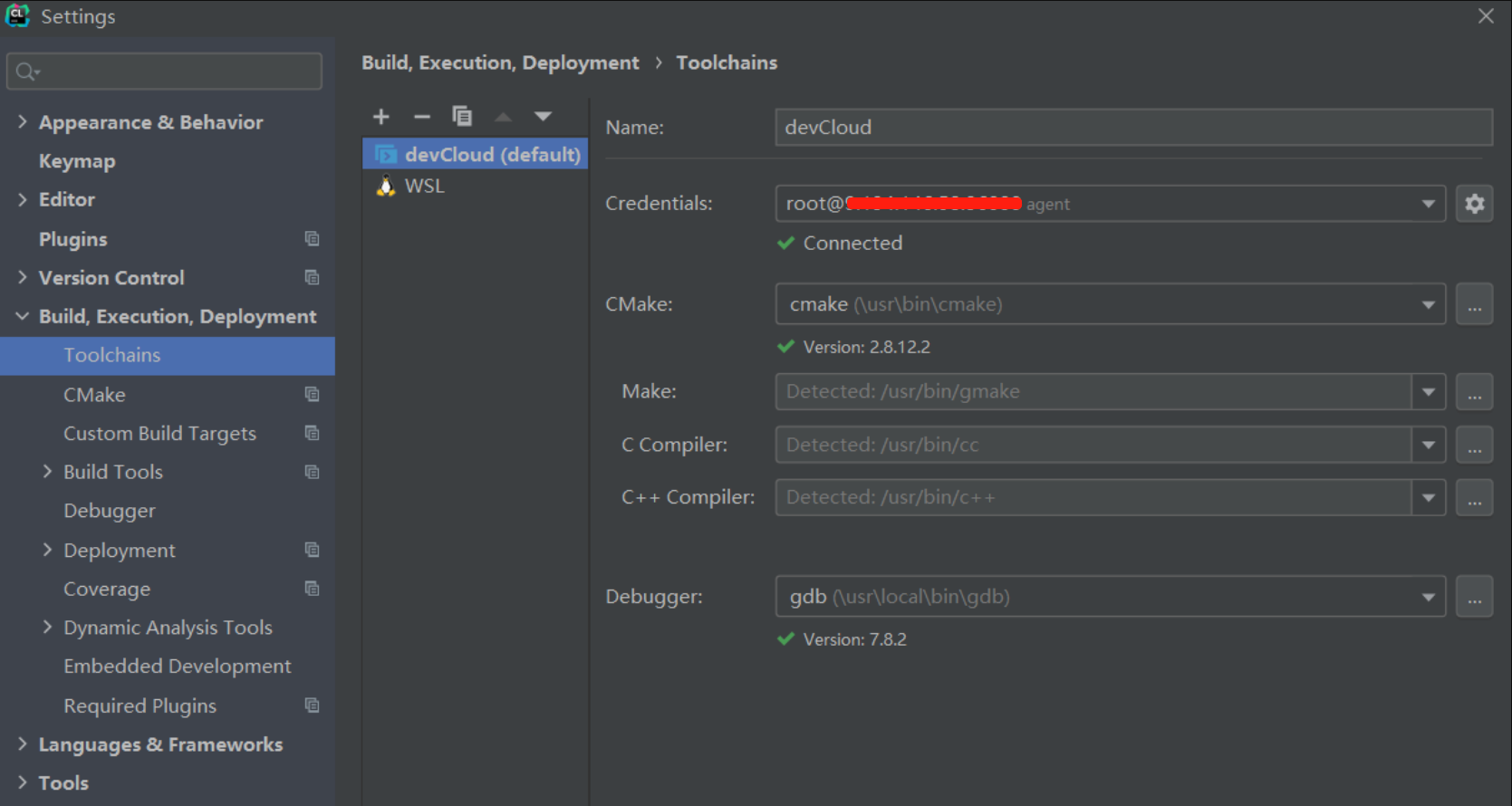Image resolution: width=1512 pixels, height=806 pixels.
Task: Open the C Compiler dropdown arrow
Action: (1429, 445)
